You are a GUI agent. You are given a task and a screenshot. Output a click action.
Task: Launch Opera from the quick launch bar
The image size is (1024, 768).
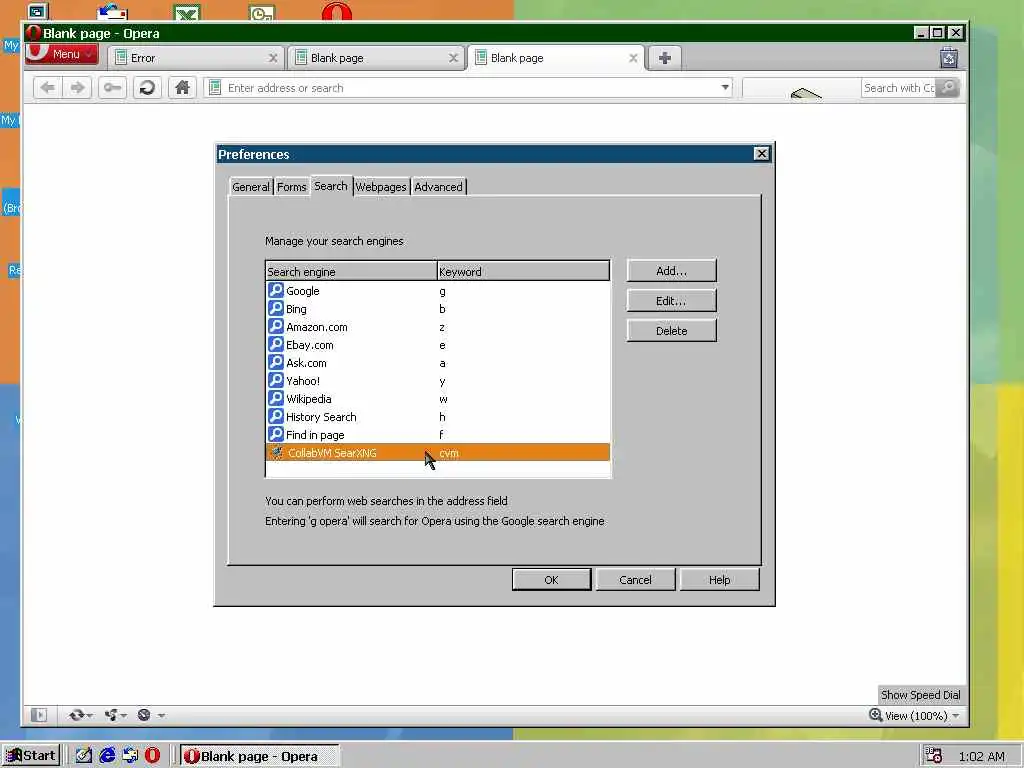click(x=152, y=756)
